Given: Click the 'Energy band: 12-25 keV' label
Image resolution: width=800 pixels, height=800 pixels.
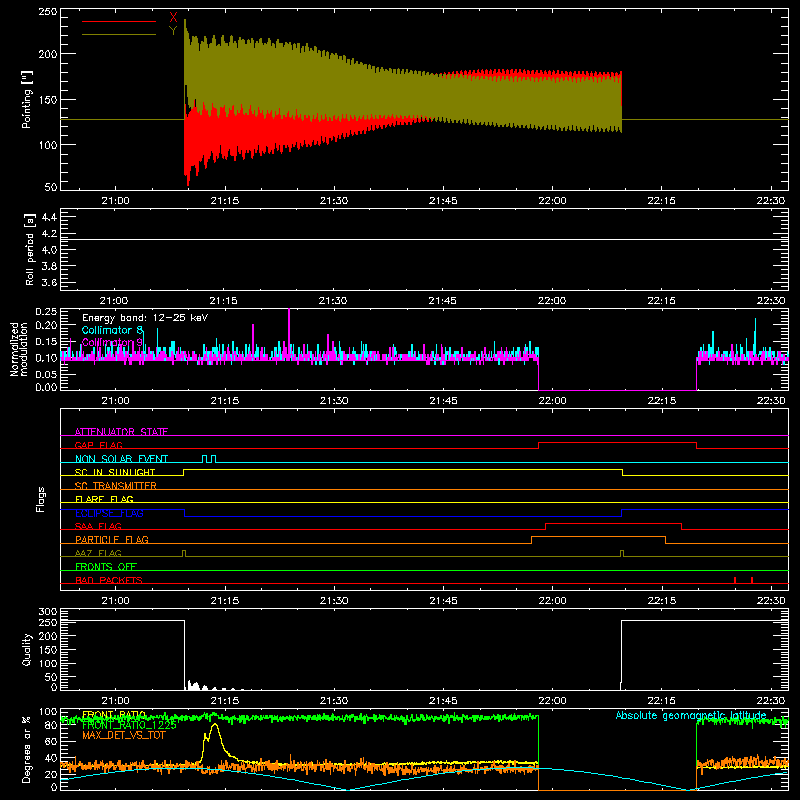Looking at the screenshot, I should 145,318.
